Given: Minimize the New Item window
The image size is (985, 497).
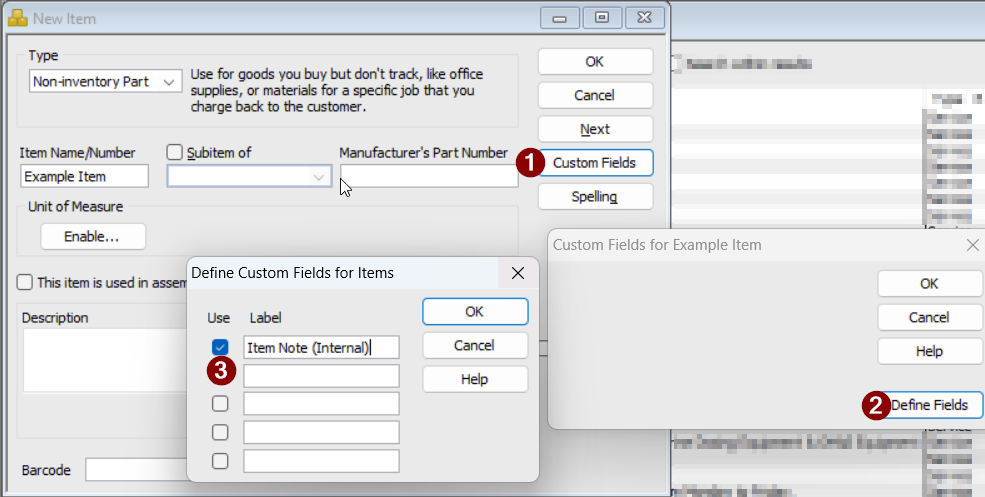Looking at the screenshot, I should [x=560, y=18].
